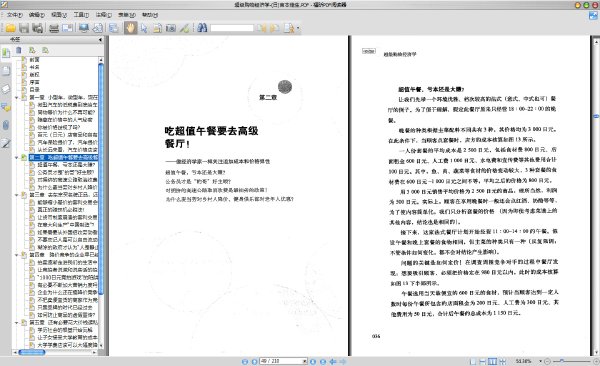Print the document using the printer icon
Image resolution: width=600 pixels, height=366 pixels.
coord(54,28)
